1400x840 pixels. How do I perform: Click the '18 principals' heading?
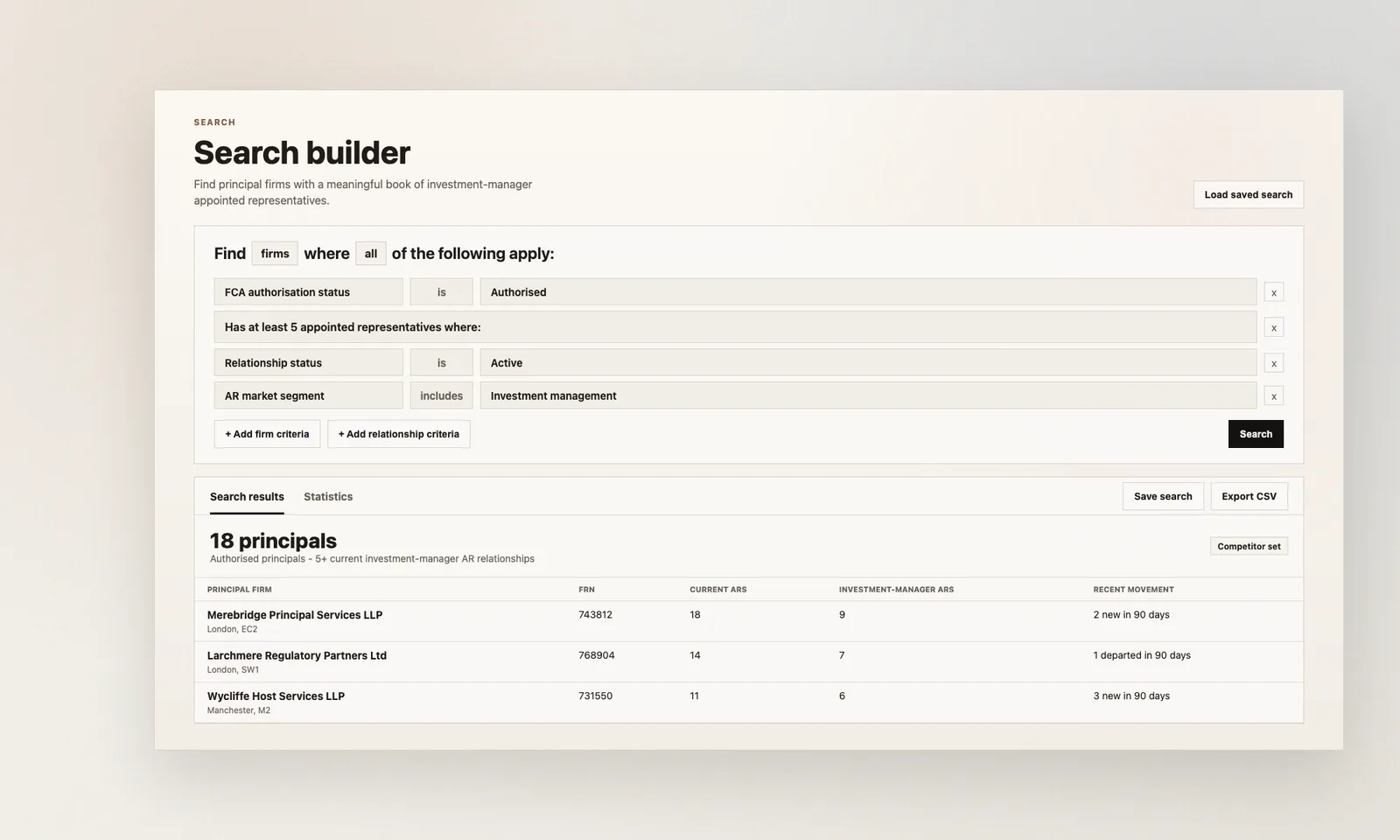point(273,541)
